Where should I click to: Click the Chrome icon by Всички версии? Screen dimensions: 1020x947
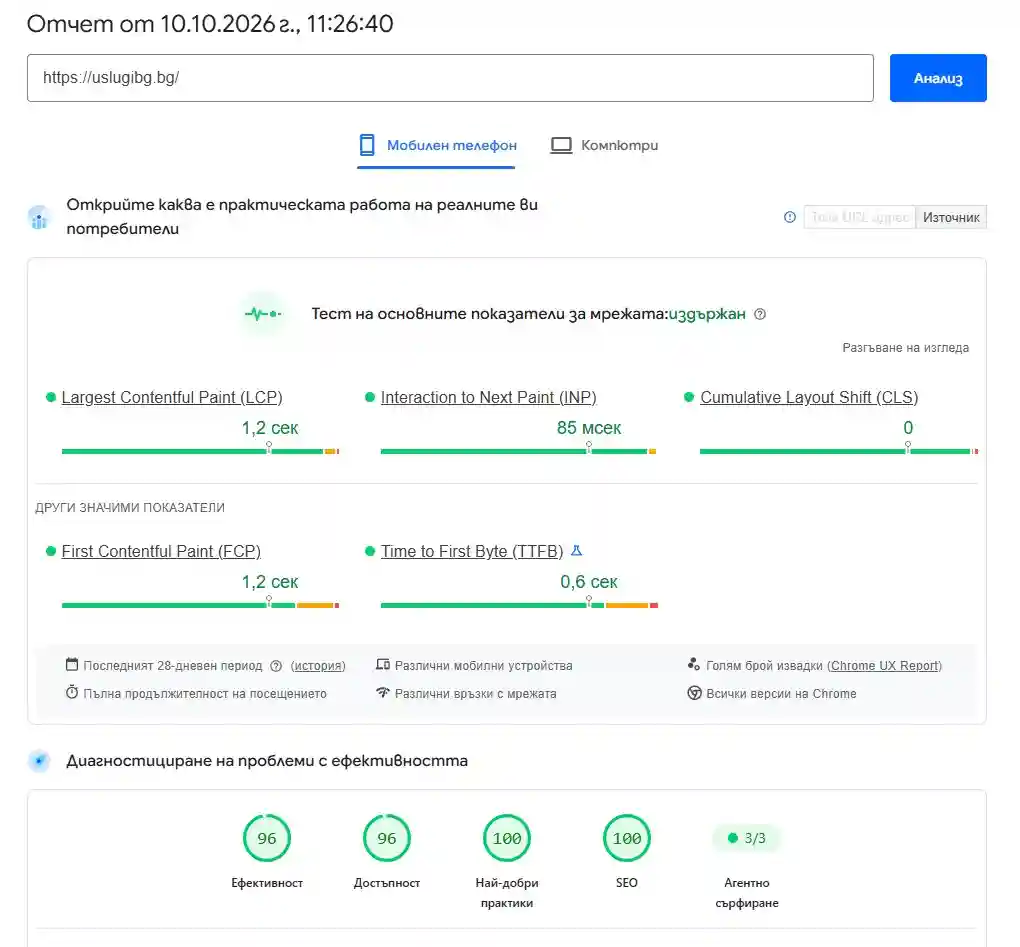[694, 693]
